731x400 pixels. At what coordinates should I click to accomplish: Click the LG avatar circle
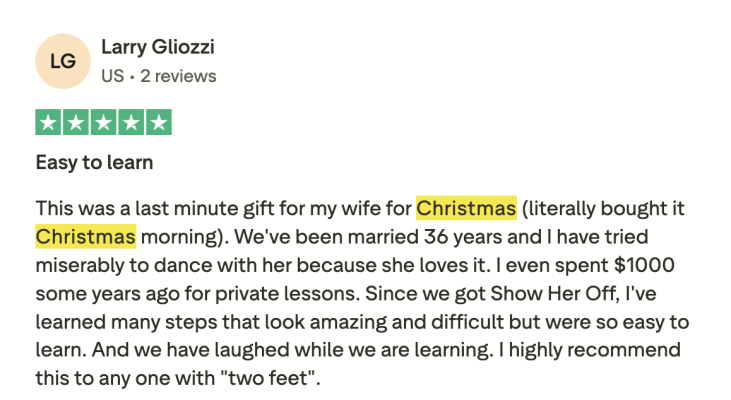(62, 61)
